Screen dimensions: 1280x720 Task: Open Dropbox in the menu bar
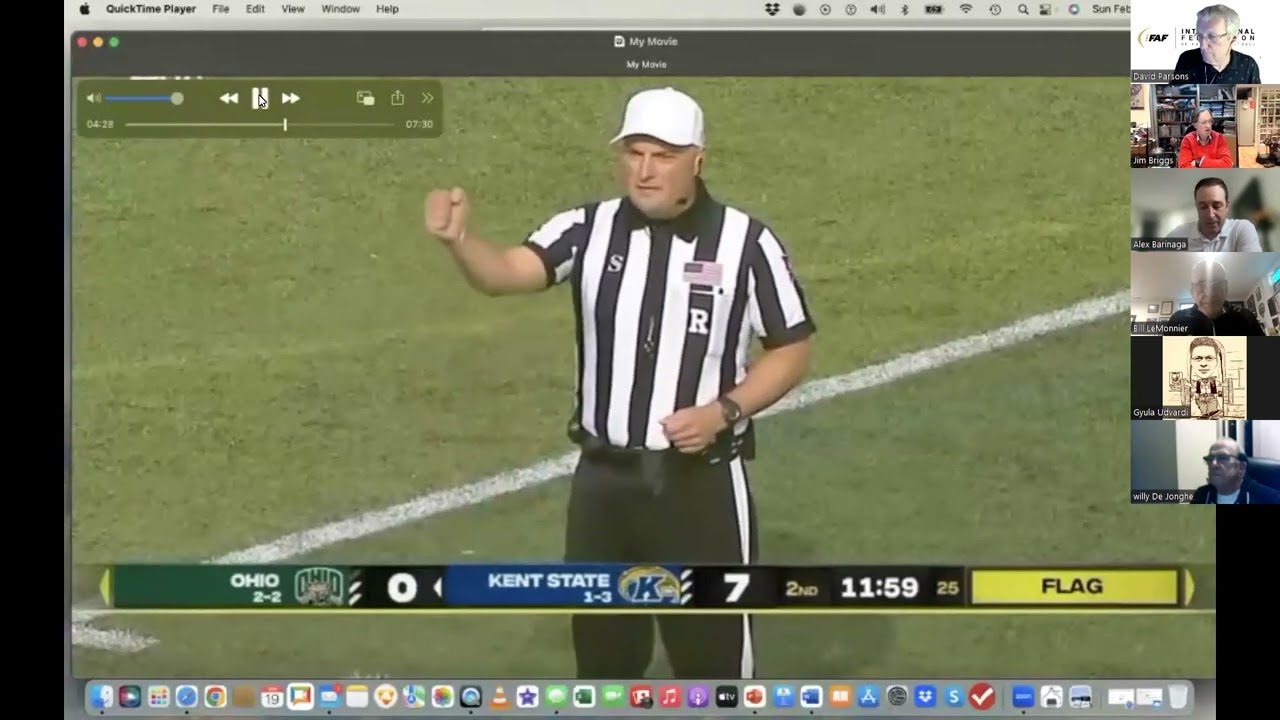point(772,9)
